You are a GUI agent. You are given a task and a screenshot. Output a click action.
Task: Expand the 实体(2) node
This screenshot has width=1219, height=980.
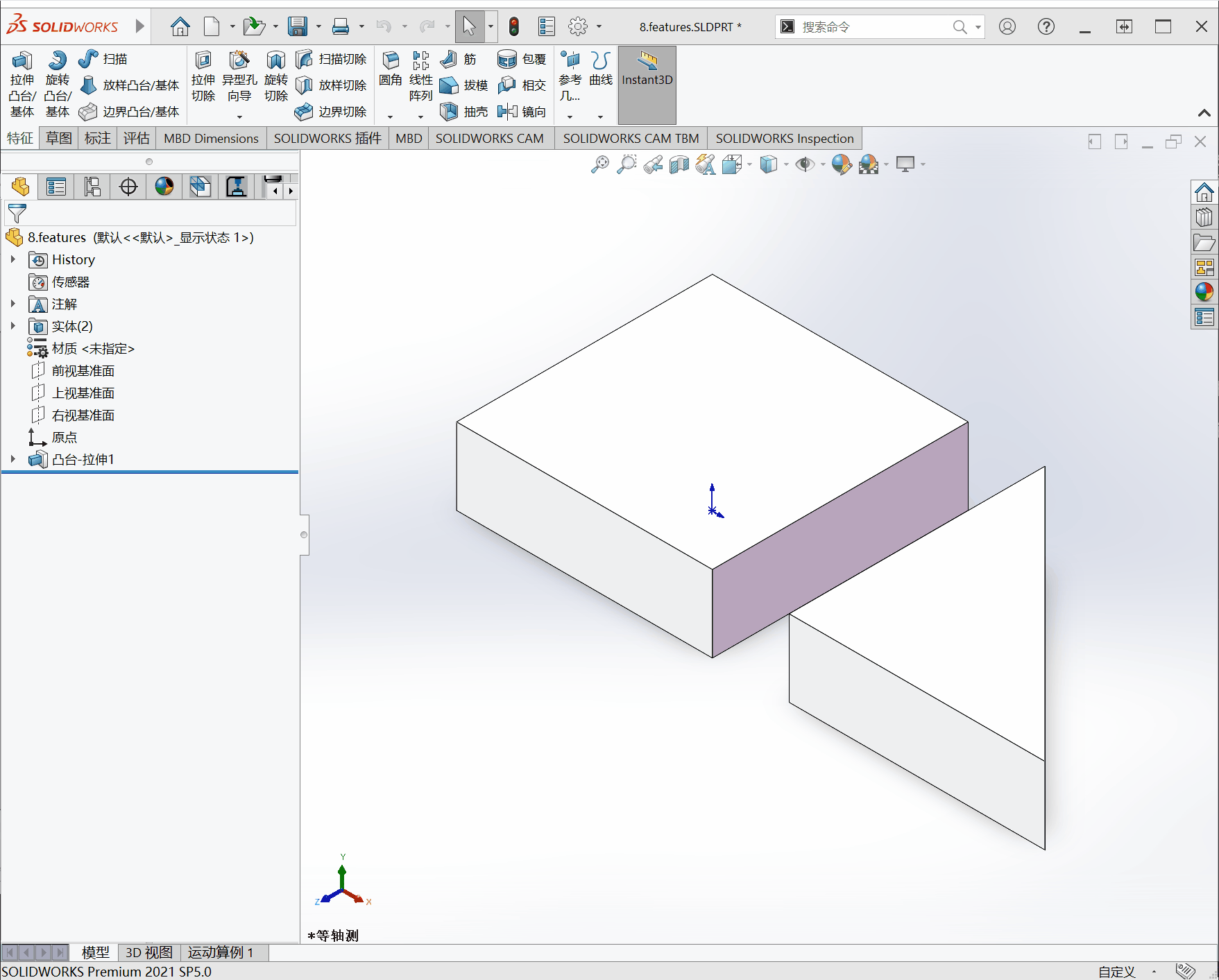pos(13,326)
